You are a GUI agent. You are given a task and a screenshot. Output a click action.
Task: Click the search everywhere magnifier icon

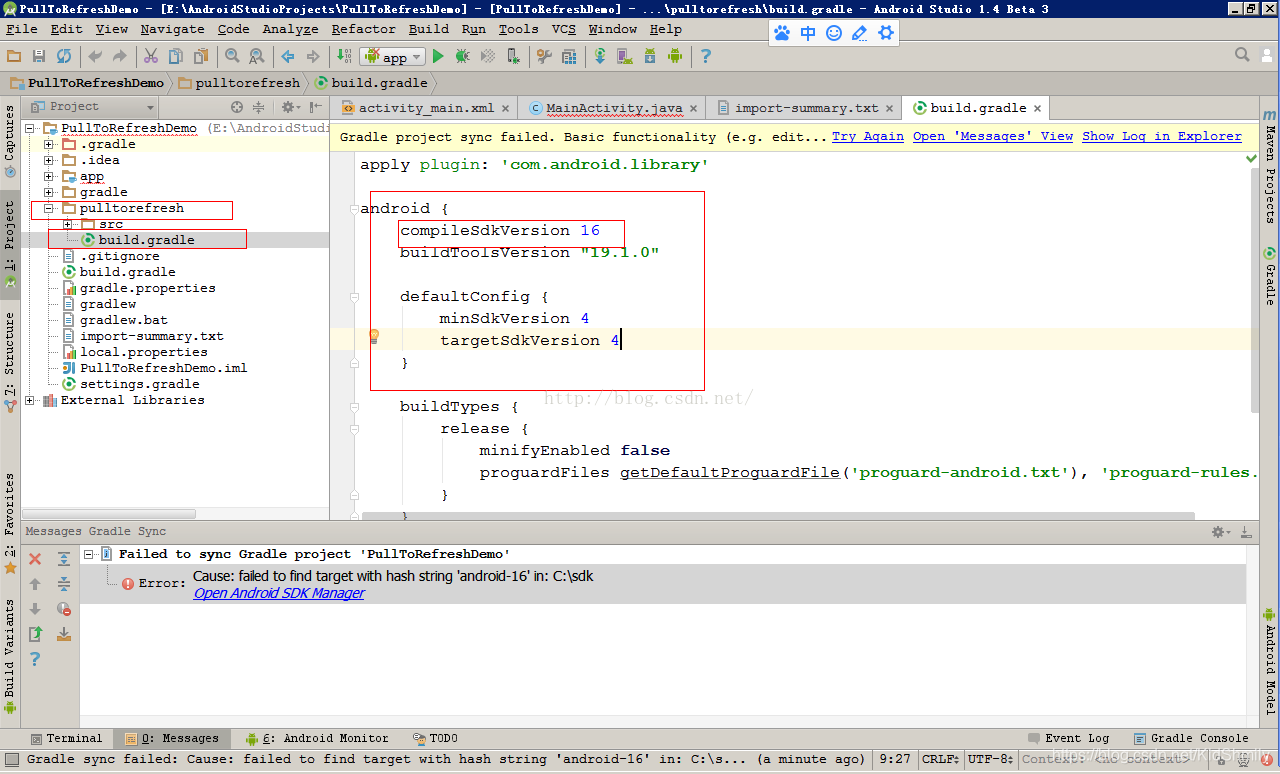coord(1242,55)
